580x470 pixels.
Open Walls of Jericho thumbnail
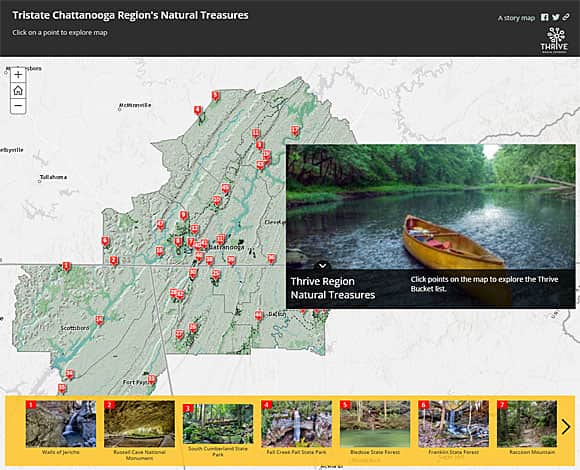(61, 424)
